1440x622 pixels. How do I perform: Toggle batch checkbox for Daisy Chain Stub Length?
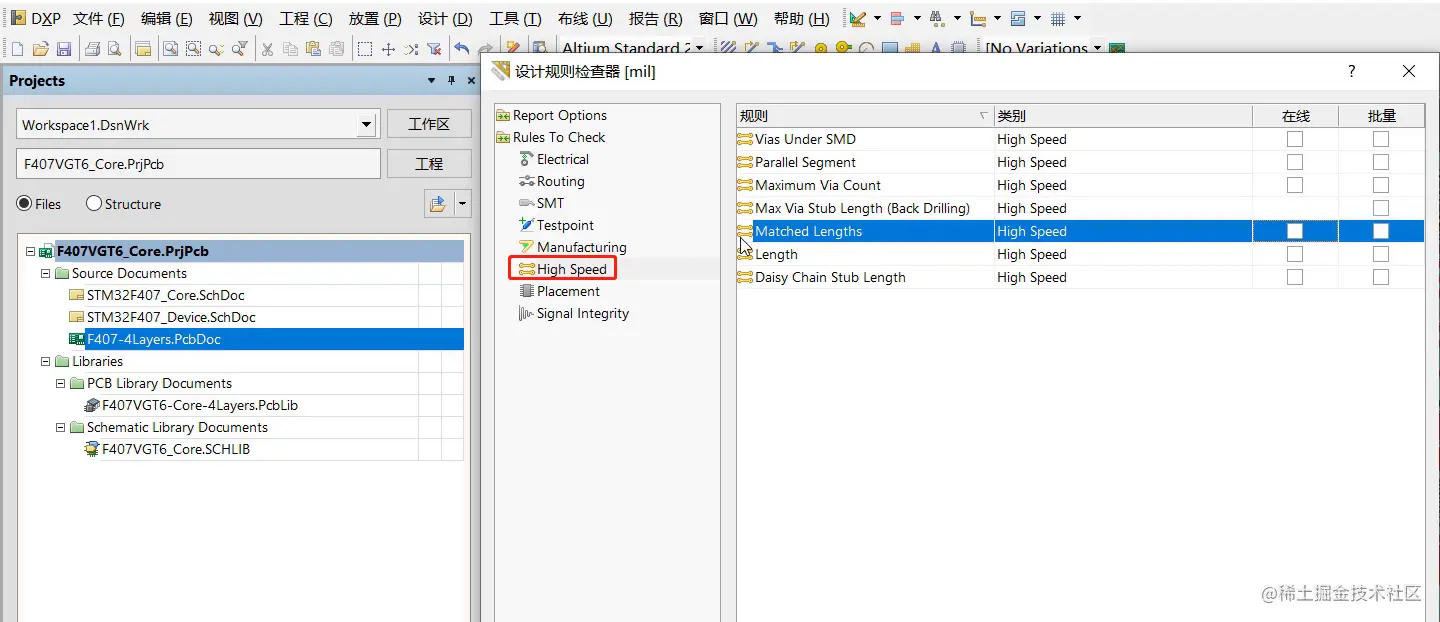tap(1381, 277)
